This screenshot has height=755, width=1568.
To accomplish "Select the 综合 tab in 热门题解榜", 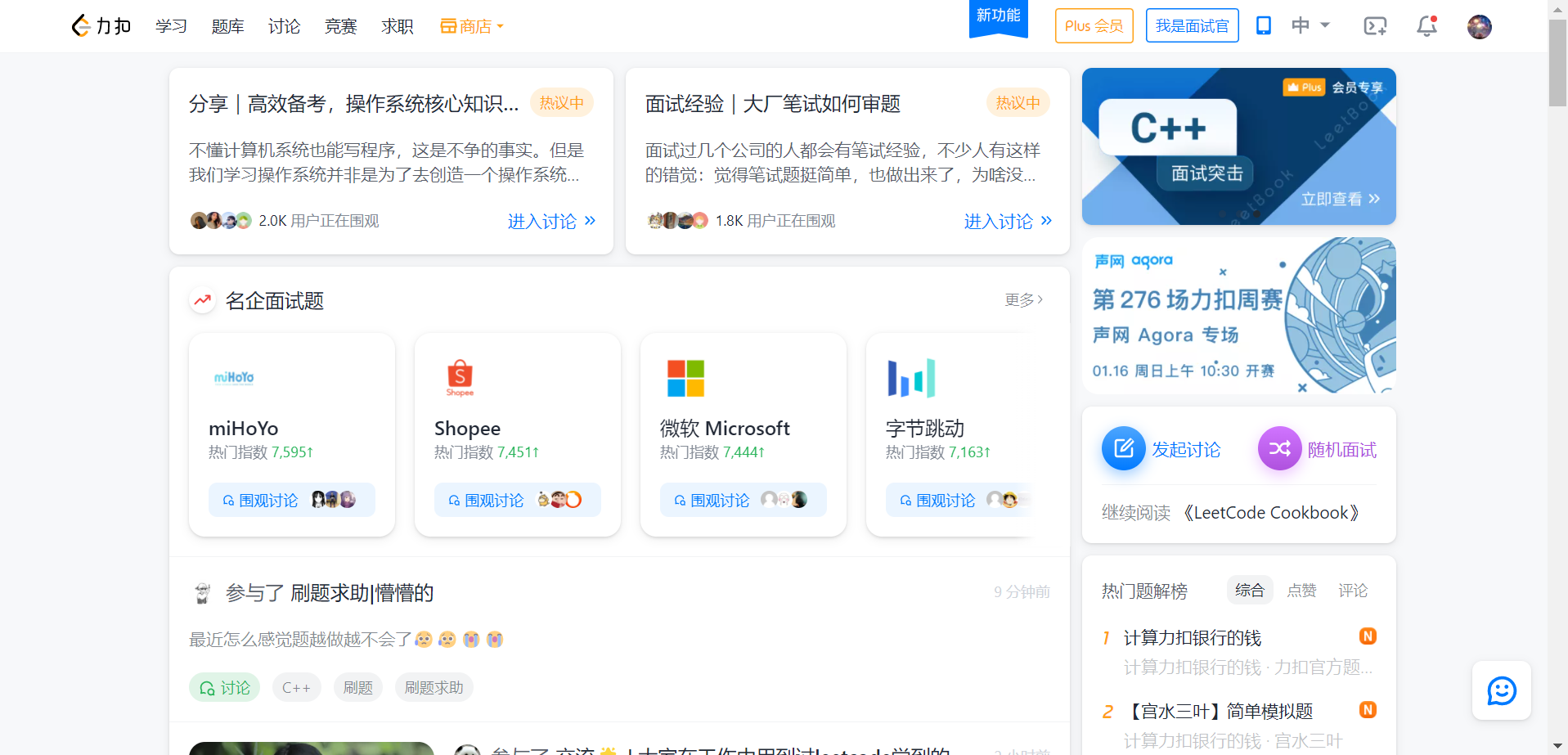I will pyautogui.click(x=1250, y=590).
